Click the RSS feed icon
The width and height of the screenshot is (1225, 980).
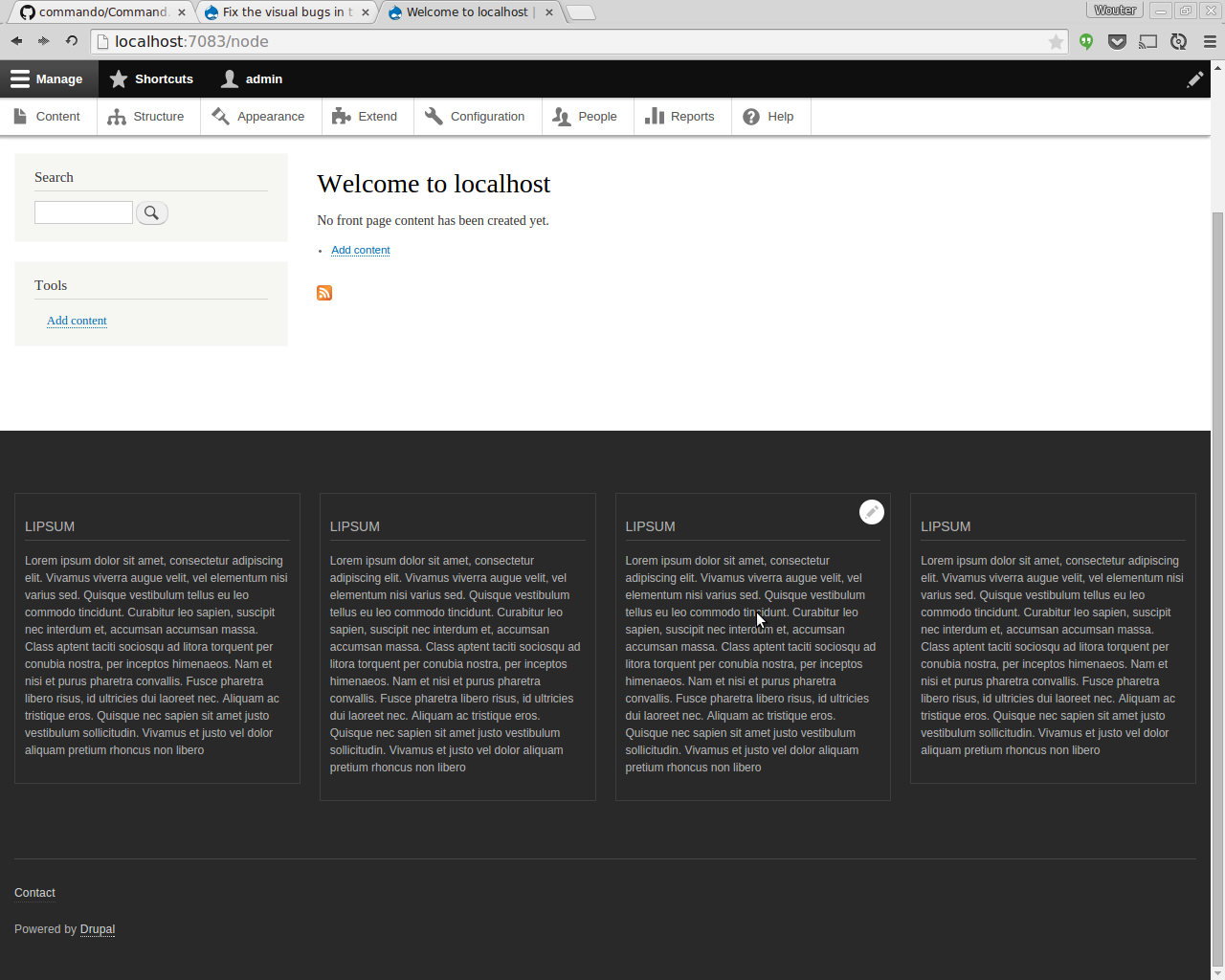coord(324,293)
